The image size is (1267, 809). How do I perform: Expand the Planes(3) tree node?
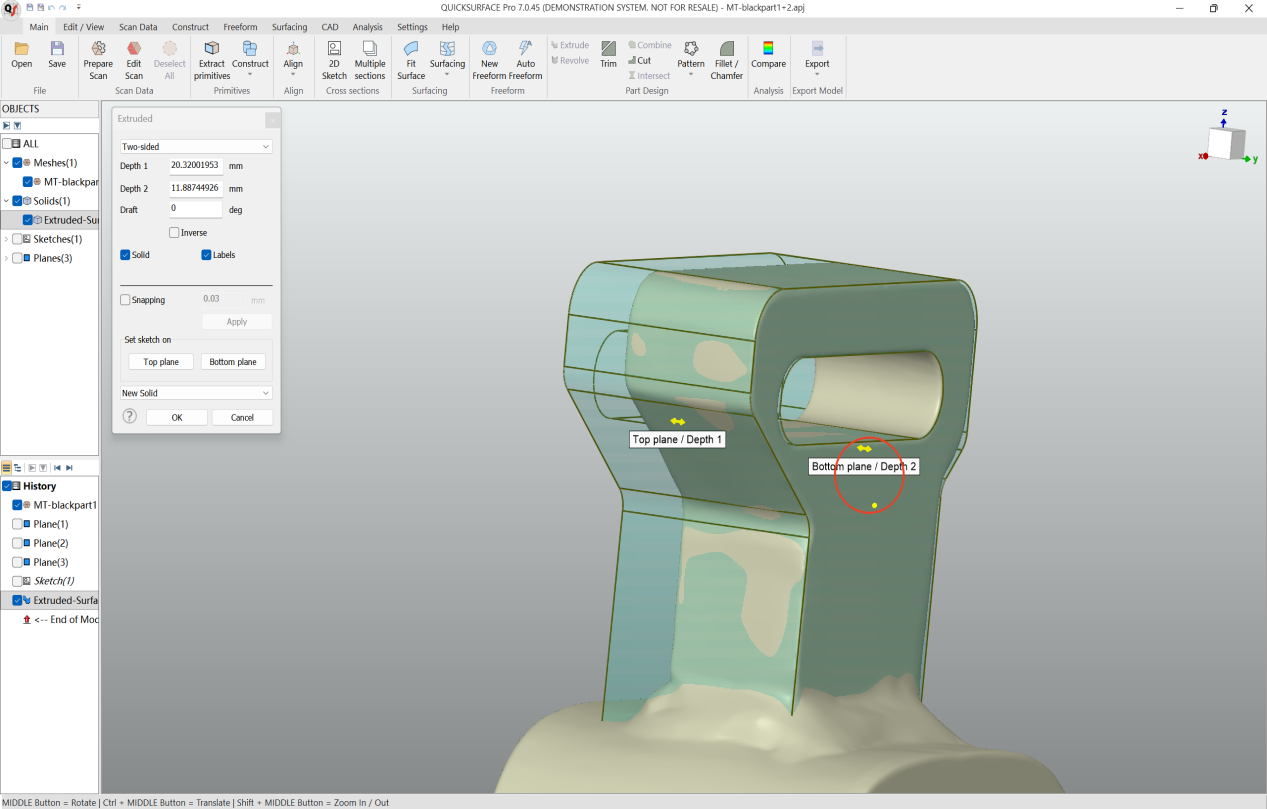click(7, 258)
